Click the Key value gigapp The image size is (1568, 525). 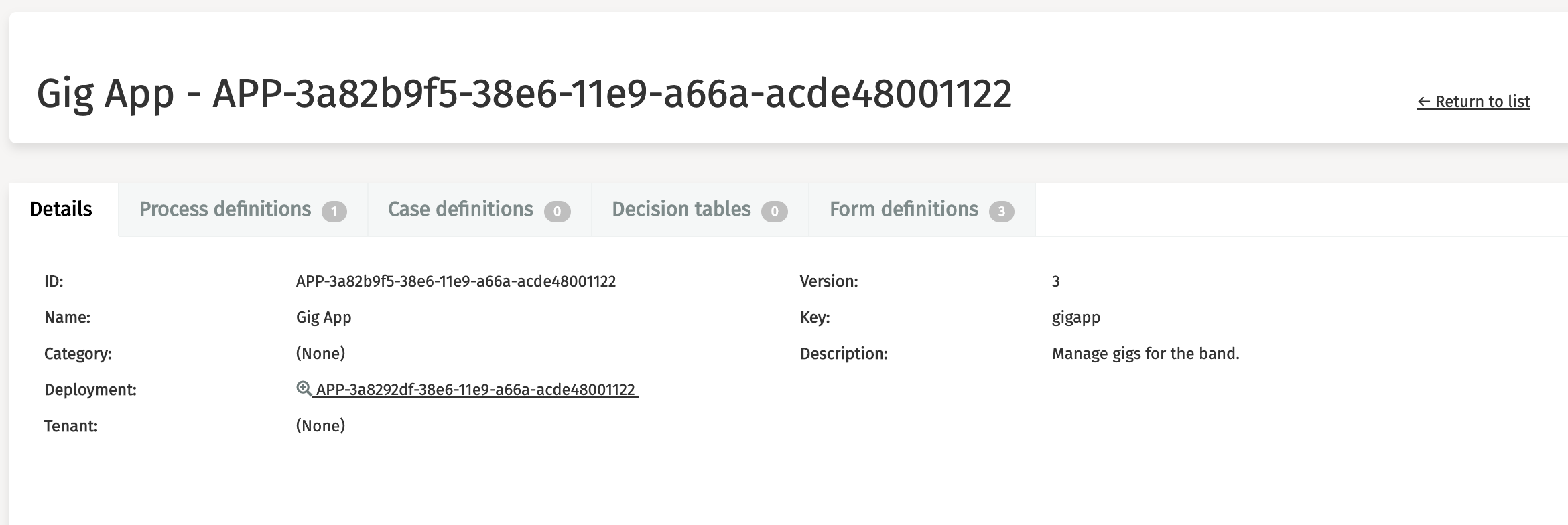tap(1075, 317)
